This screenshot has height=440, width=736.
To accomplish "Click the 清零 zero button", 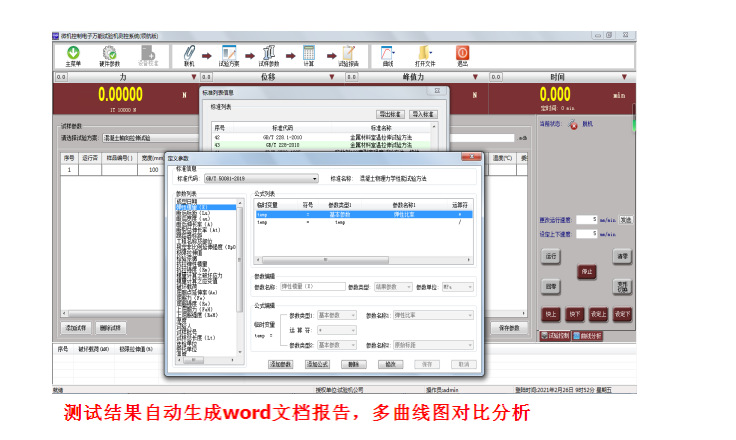I will [622, 256].
